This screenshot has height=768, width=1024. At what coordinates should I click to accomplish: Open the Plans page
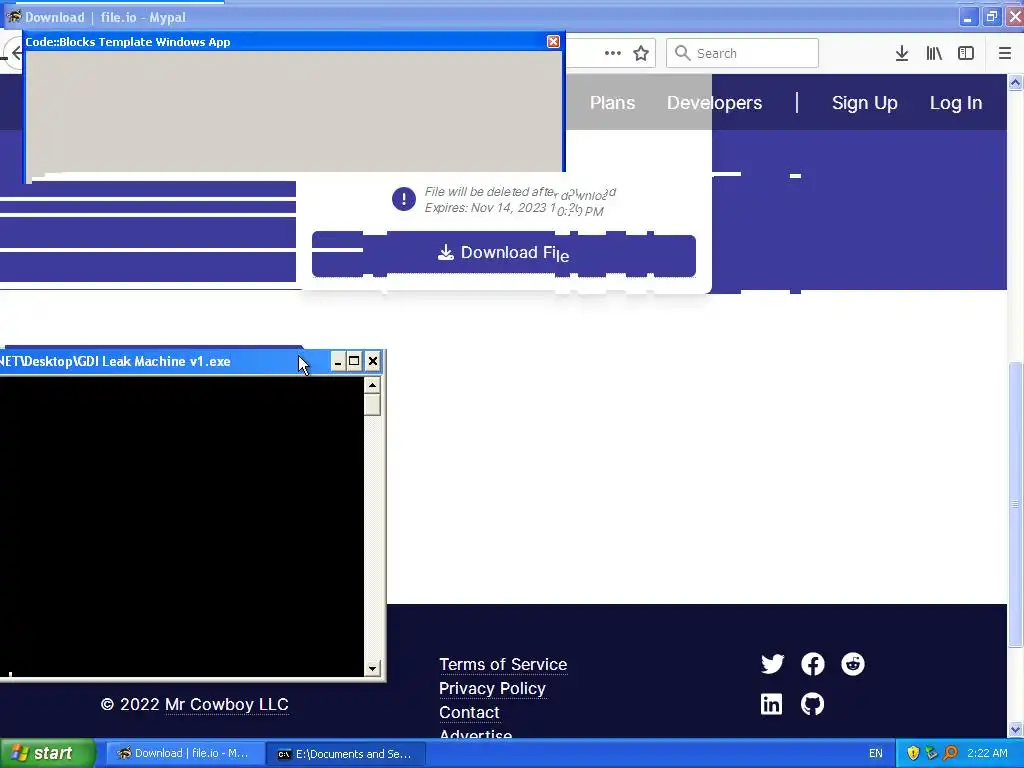[x=612, y=103]
